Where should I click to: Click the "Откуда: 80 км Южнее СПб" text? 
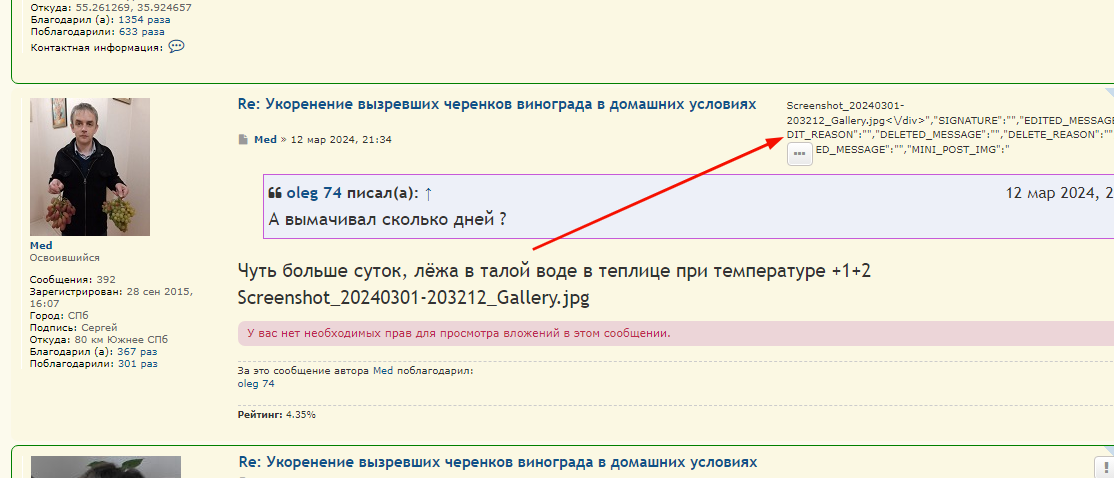tap(99, 340)
